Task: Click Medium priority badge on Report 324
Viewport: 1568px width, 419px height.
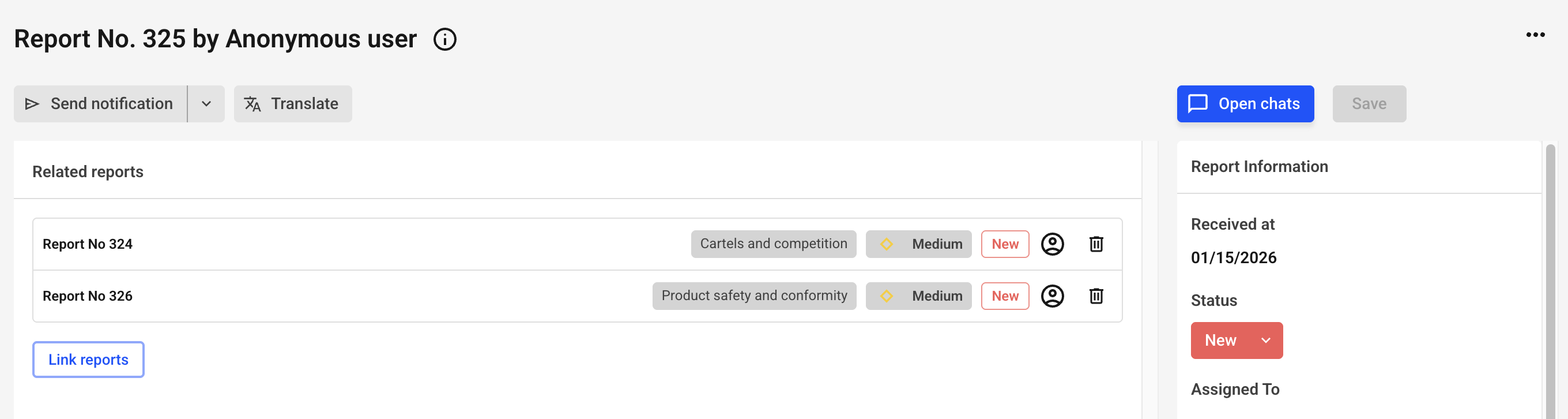Action: [x=918, y=244]
